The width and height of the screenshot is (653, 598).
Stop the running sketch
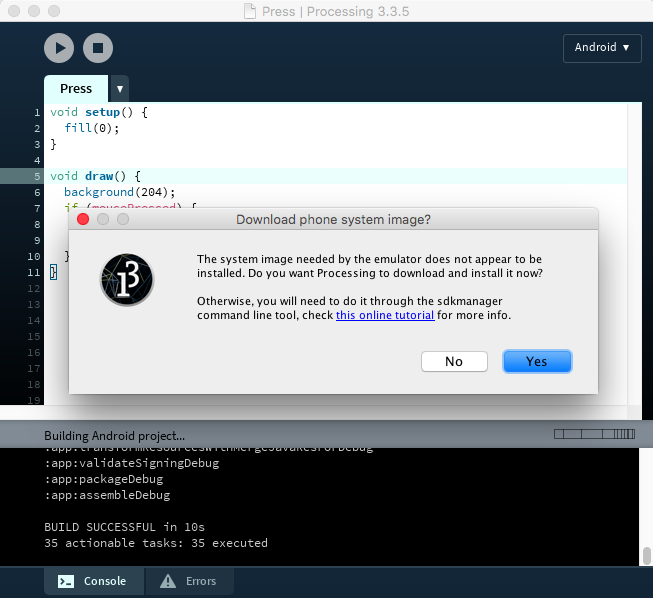[98, 48]
